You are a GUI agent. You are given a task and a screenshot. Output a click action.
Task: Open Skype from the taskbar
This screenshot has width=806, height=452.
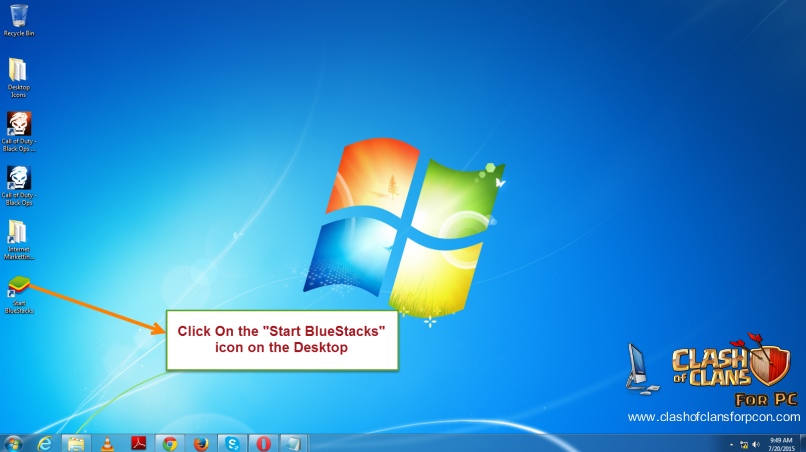(x=232, y=443)
